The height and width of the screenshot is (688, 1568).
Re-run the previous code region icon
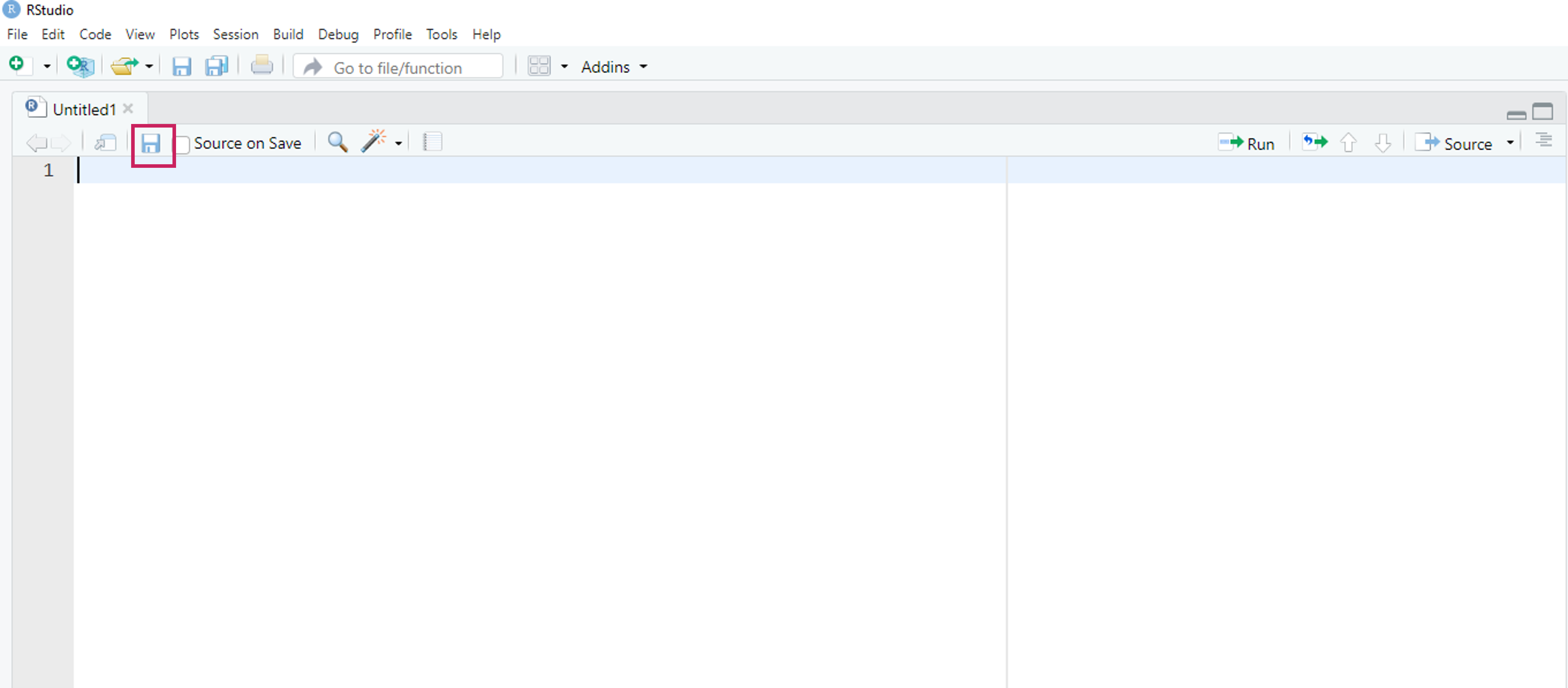click(x=1315, y=143)
